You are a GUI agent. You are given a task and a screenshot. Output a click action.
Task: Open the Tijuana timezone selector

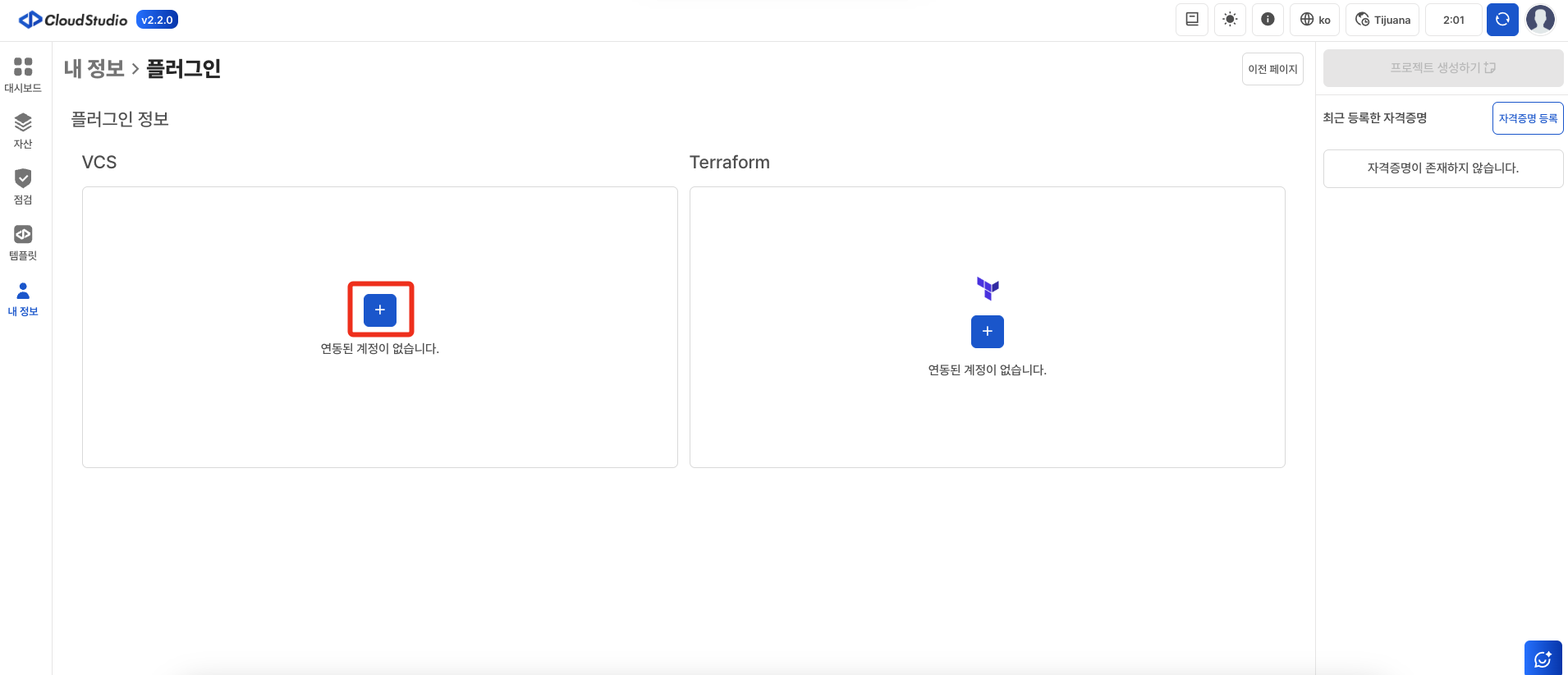pos(1382,20)
